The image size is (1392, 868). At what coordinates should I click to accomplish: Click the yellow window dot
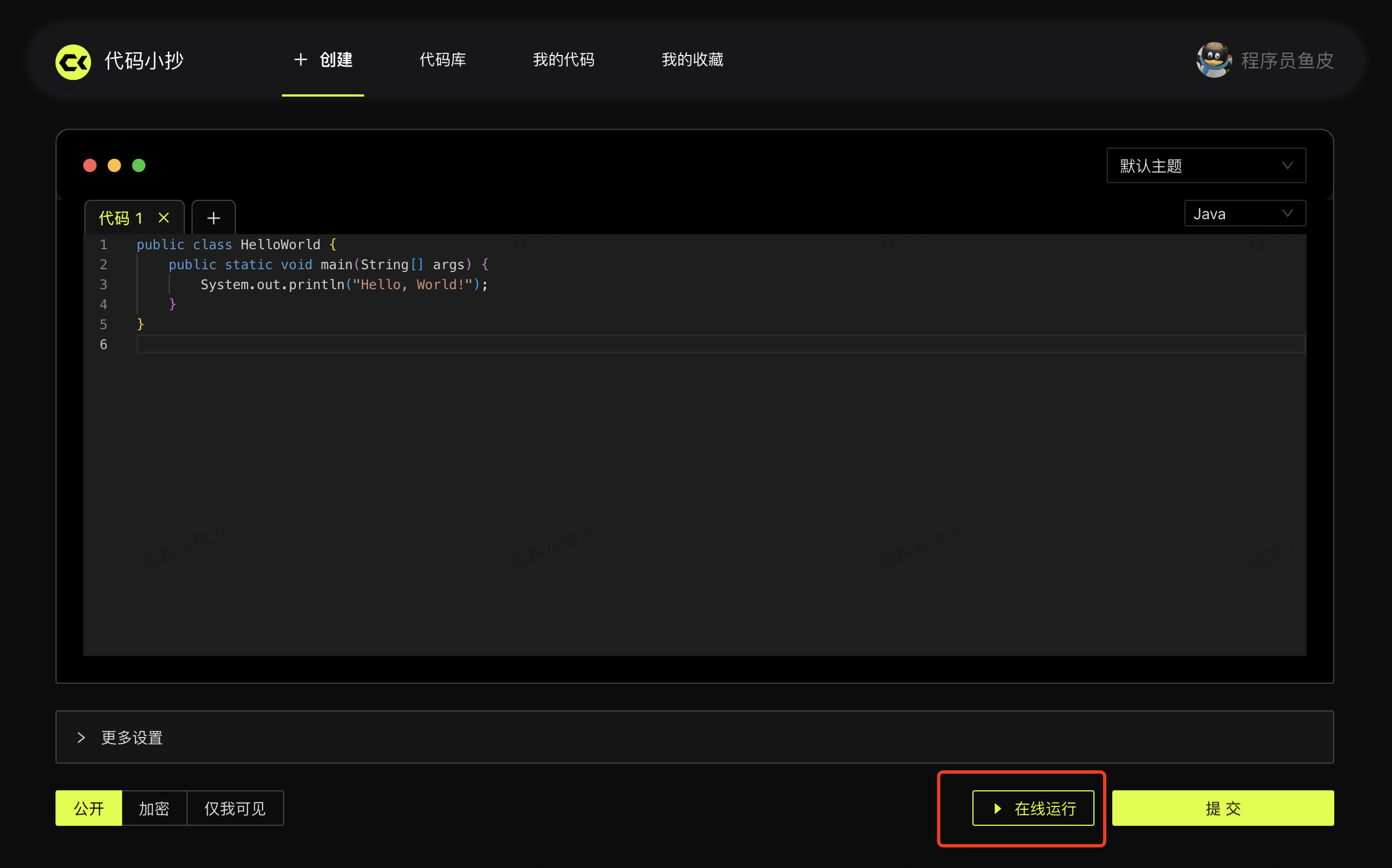pos(114,166)
